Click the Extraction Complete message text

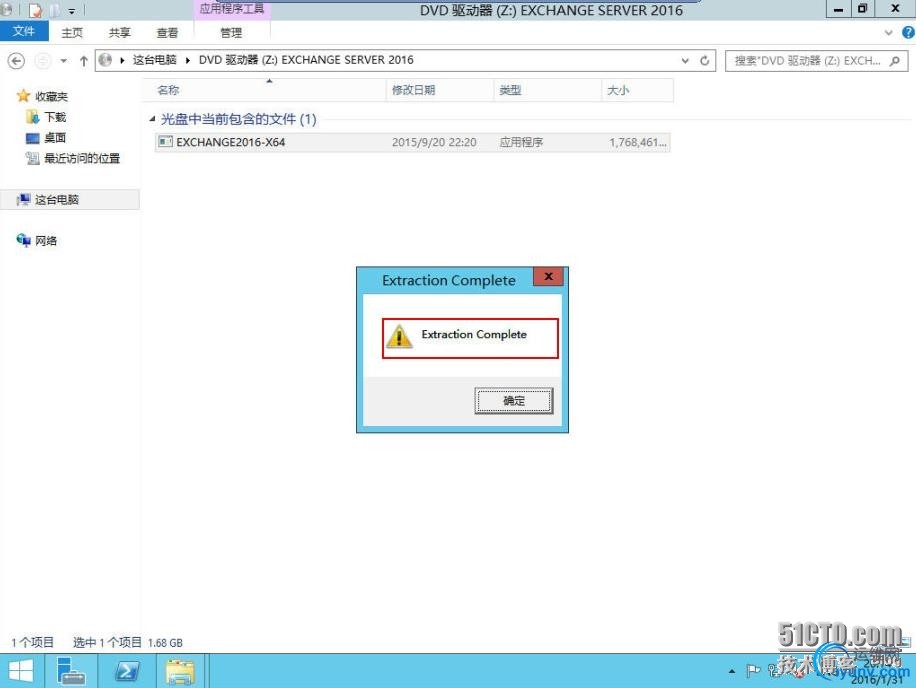click(x=474, y=335)
